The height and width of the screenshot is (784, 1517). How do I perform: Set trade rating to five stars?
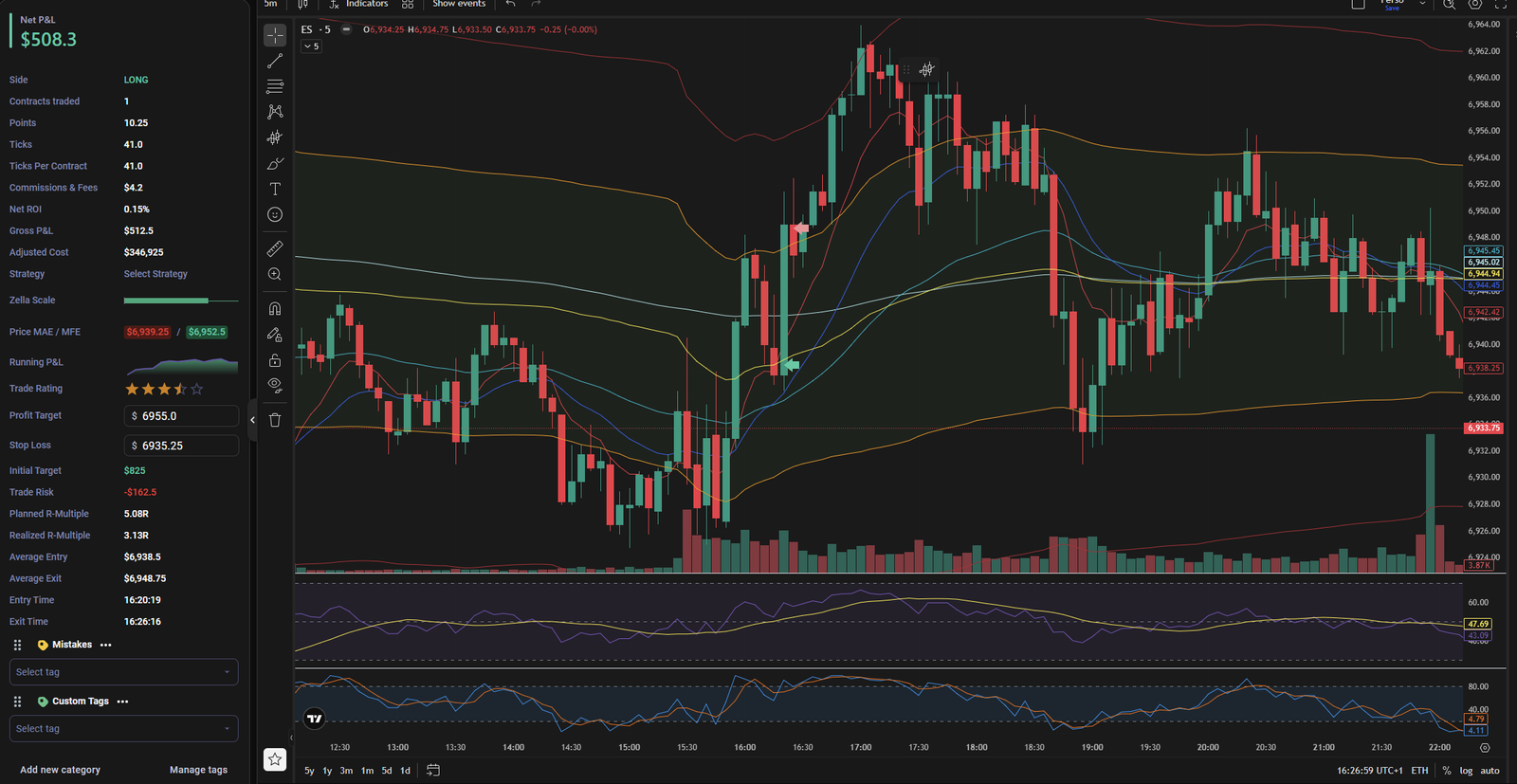point(197,389)
